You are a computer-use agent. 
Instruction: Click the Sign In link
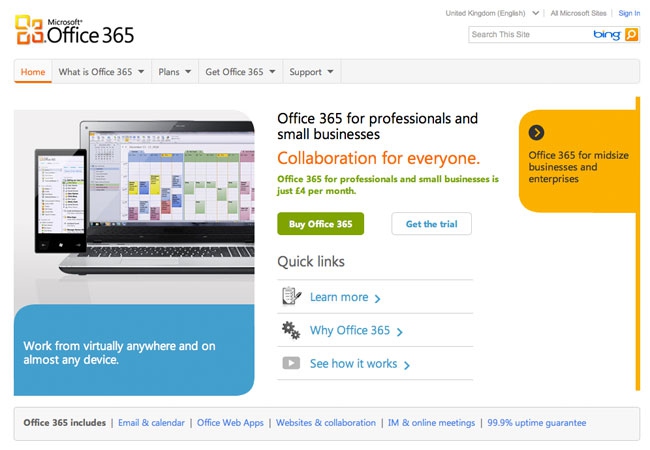629,13
